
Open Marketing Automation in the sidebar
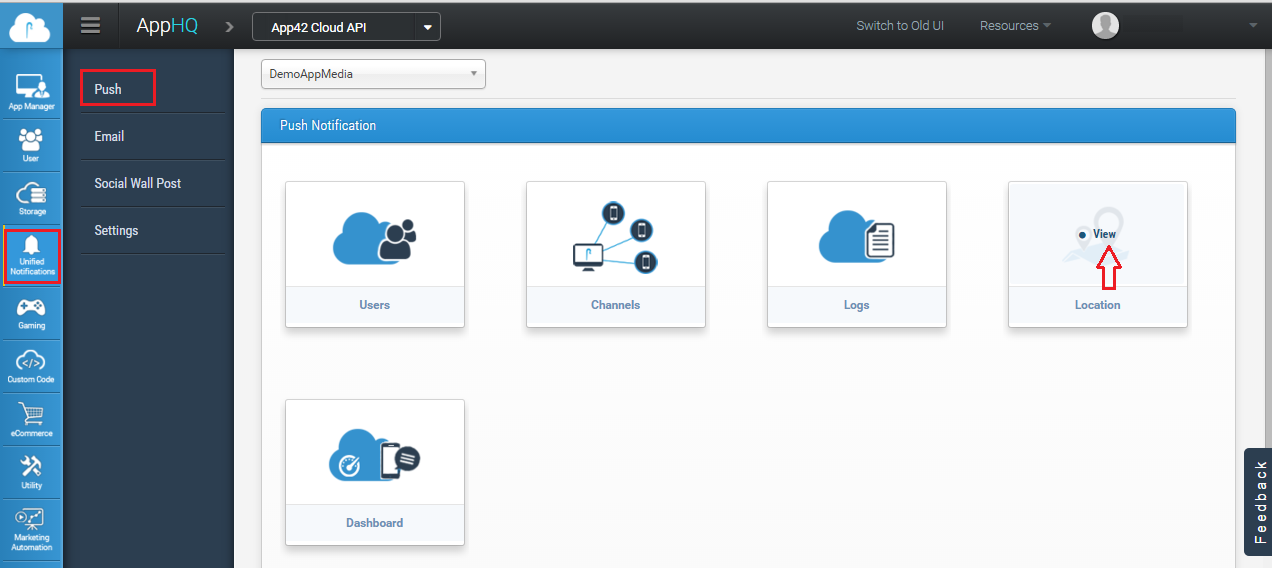31,528
